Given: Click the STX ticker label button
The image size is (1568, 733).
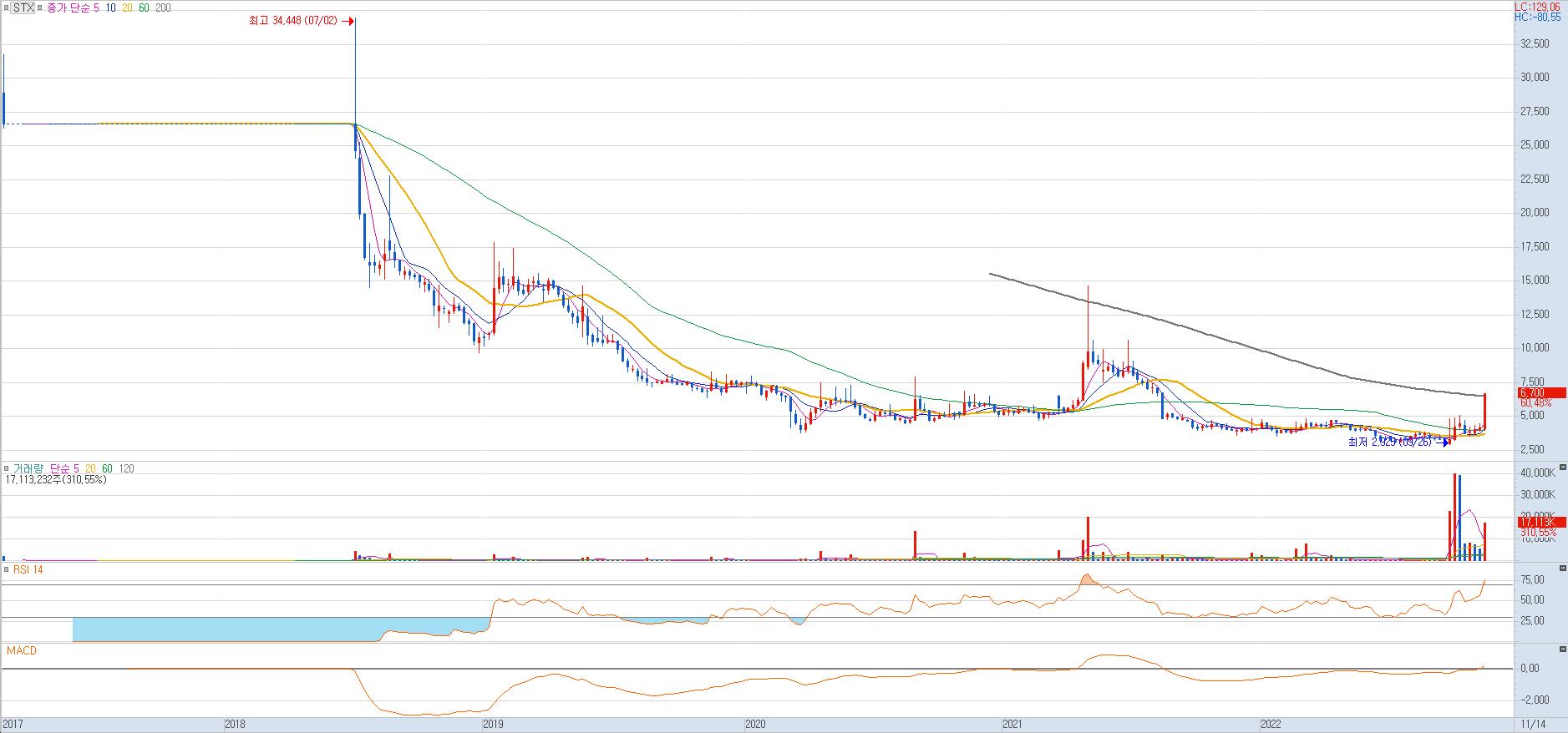Looking at the screenshot, I should [x=23, y=7].
